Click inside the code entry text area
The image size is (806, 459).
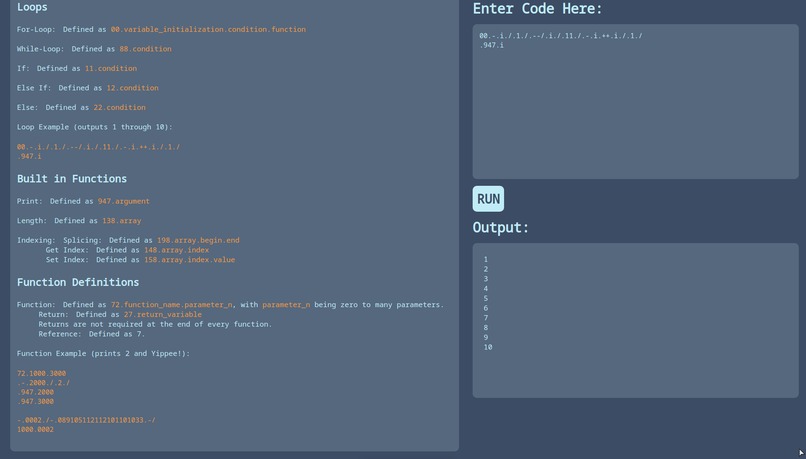(635, 102)
